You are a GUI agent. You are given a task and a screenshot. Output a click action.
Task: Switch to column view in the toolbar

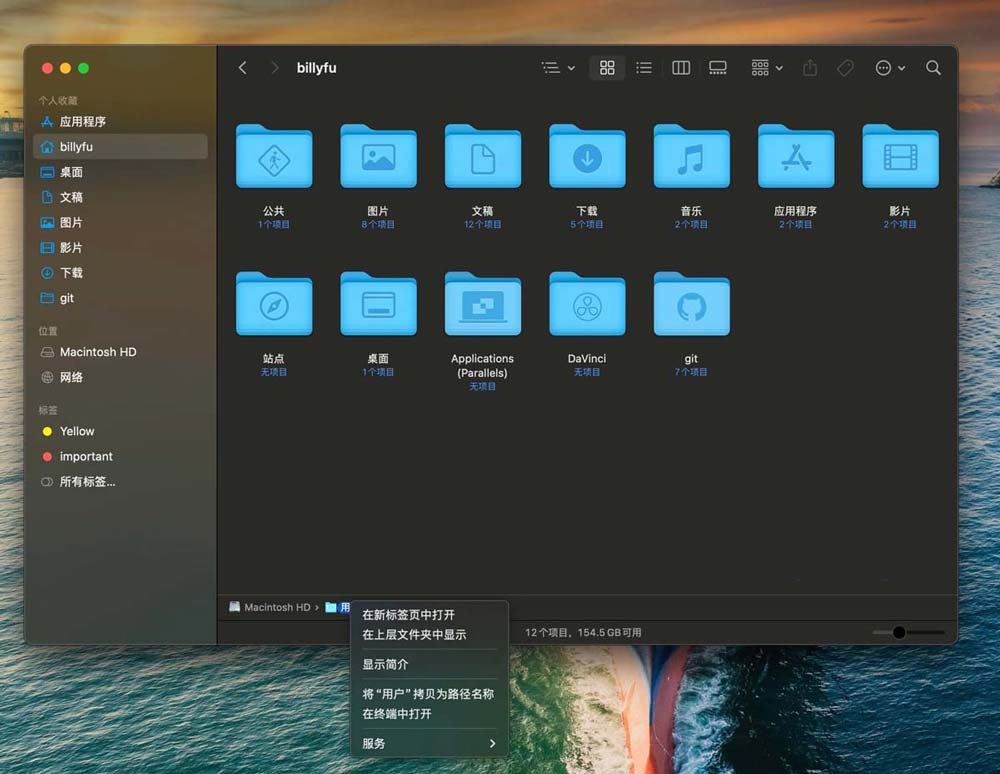pyautogui.click(x=680, y=68)
